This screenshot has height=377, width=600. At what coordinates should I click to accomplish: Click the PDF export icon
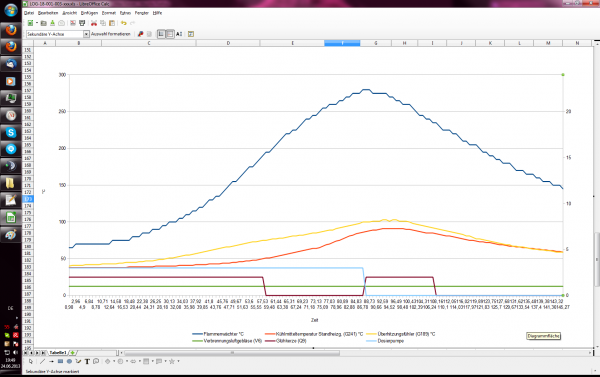click(73, 23)
